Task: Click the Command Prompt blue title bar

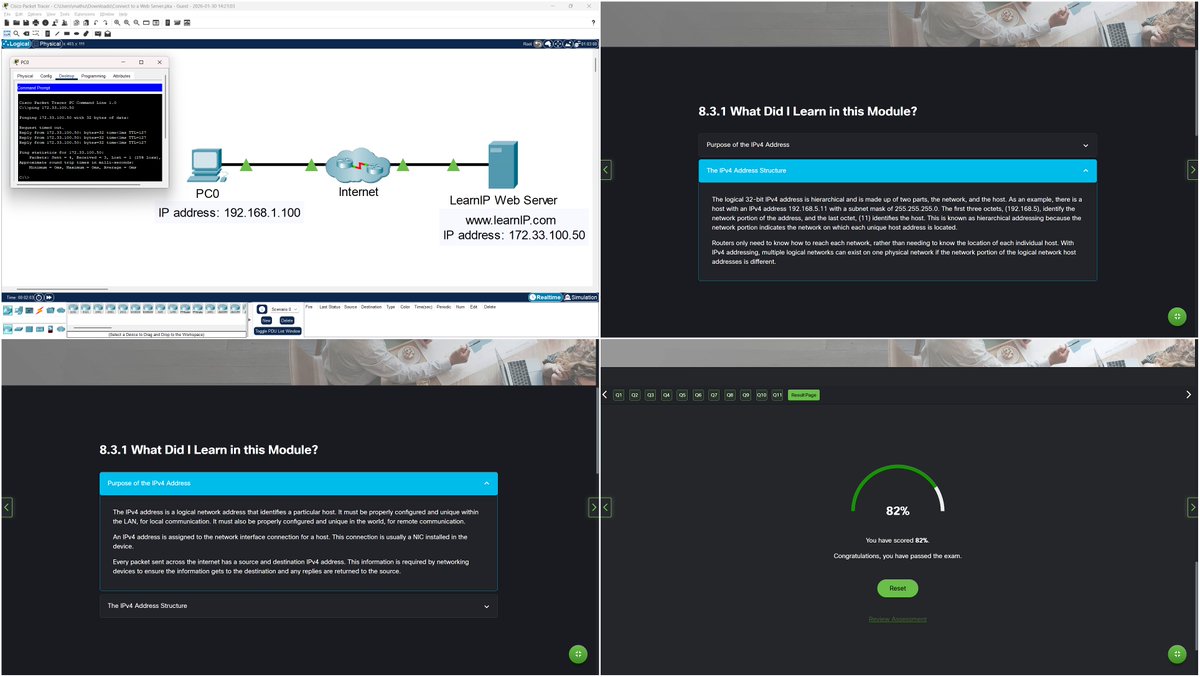Action: pyautogui.click(x=89, y=87)
